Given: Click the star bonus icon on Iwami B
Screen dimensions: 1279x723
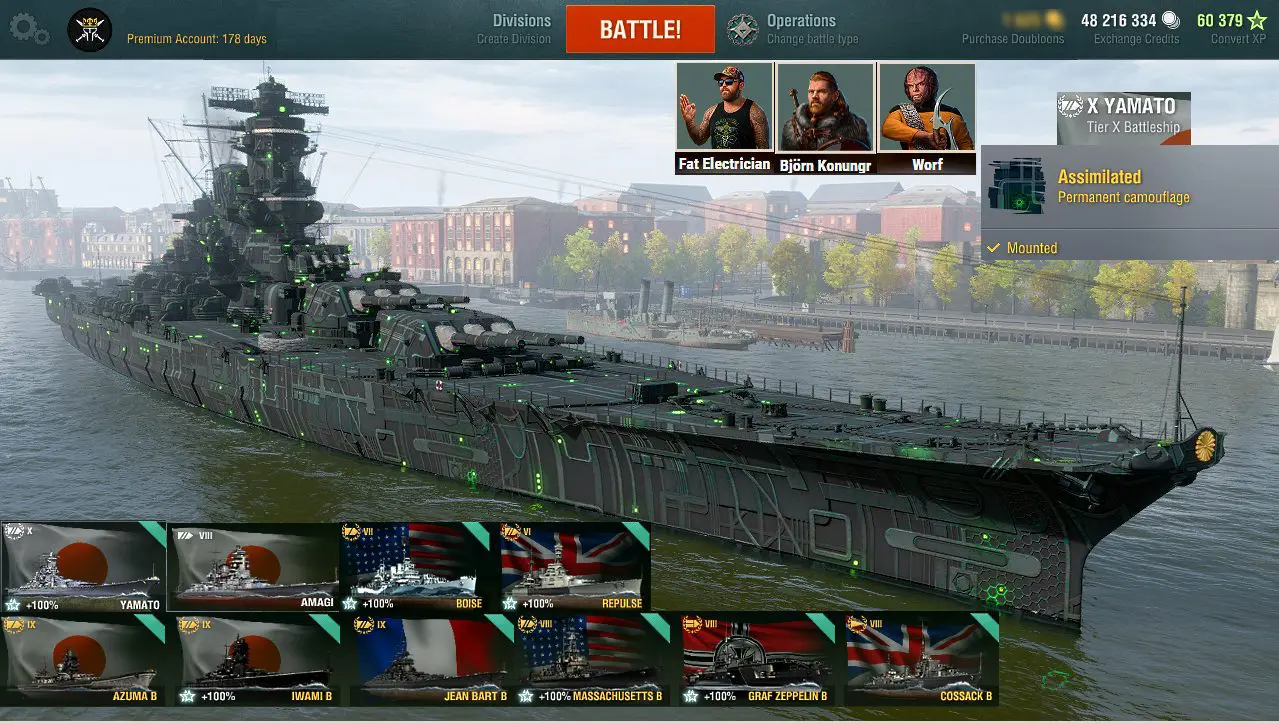Looking at the screenshot, I should tap(186, 696).
